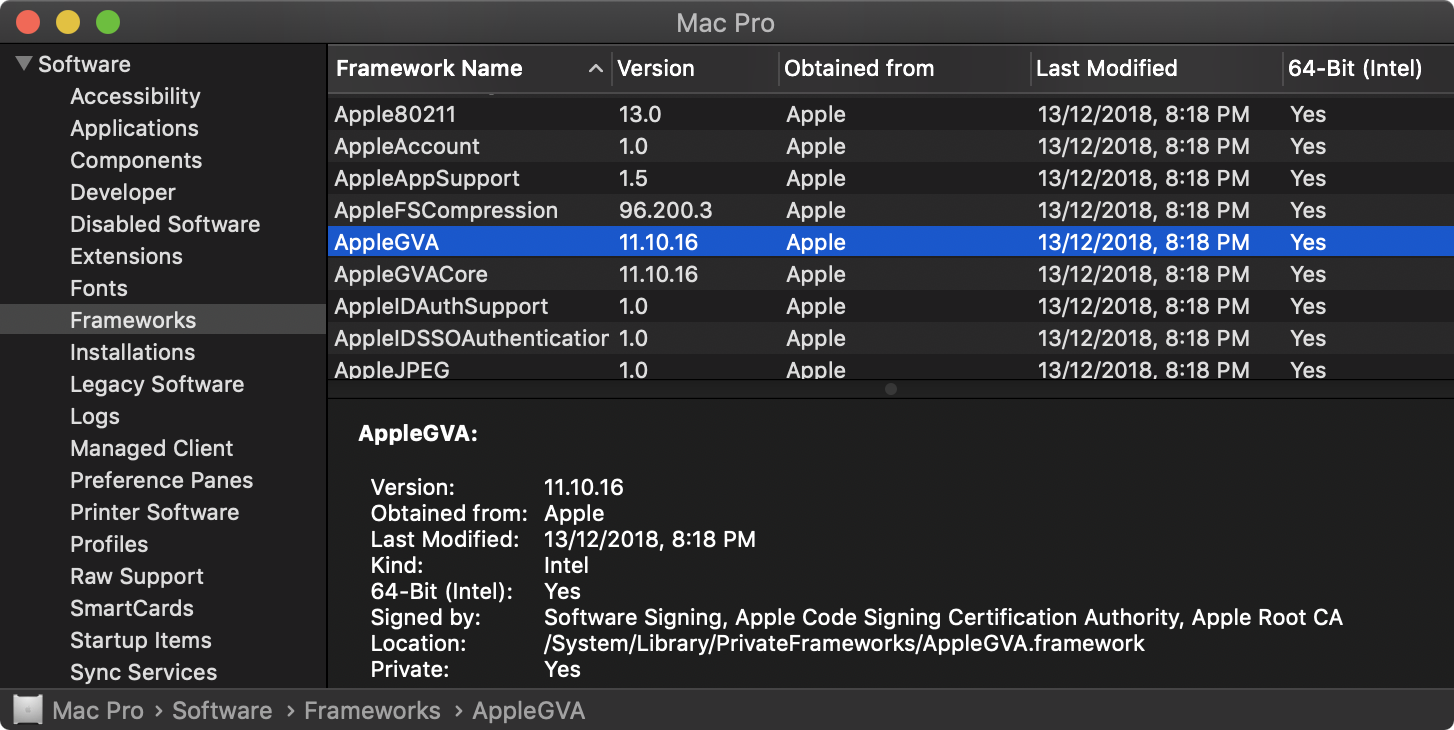Select Startup Items in the sidebar

(141, 640)
